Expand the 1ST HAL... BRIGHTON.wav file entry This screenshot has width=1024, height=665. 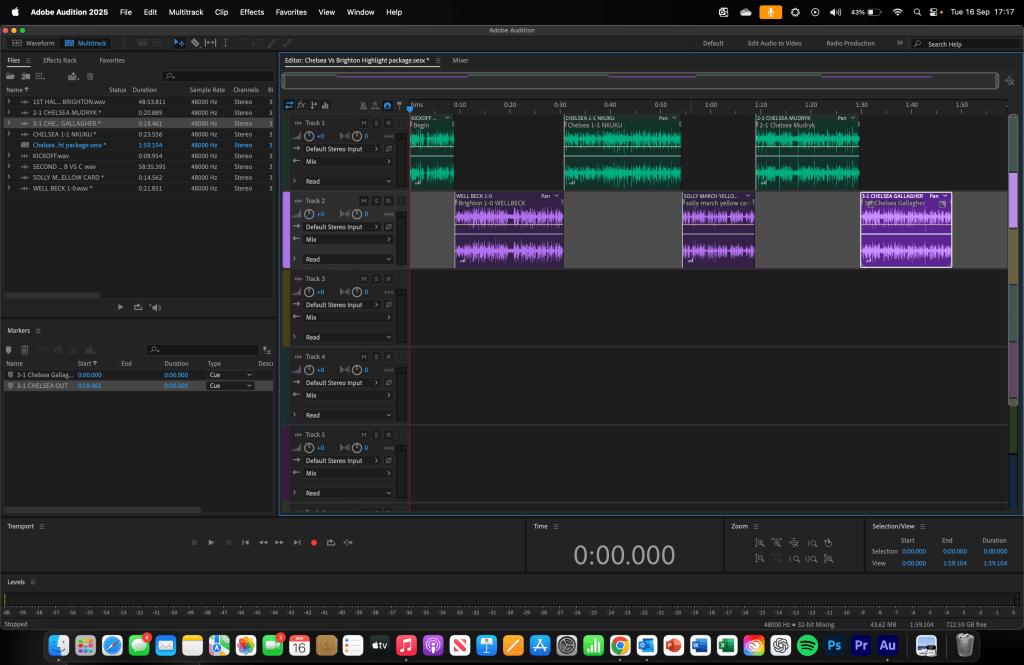click(x=9, y=102)
